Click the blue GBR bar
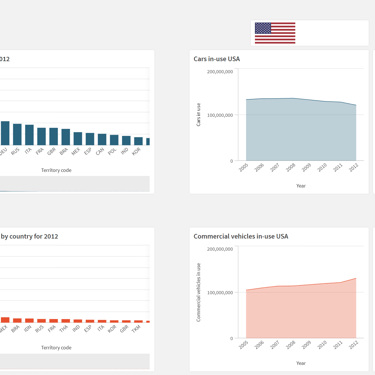The height and width of the screenshot is (375, 375). click(54, 136)
